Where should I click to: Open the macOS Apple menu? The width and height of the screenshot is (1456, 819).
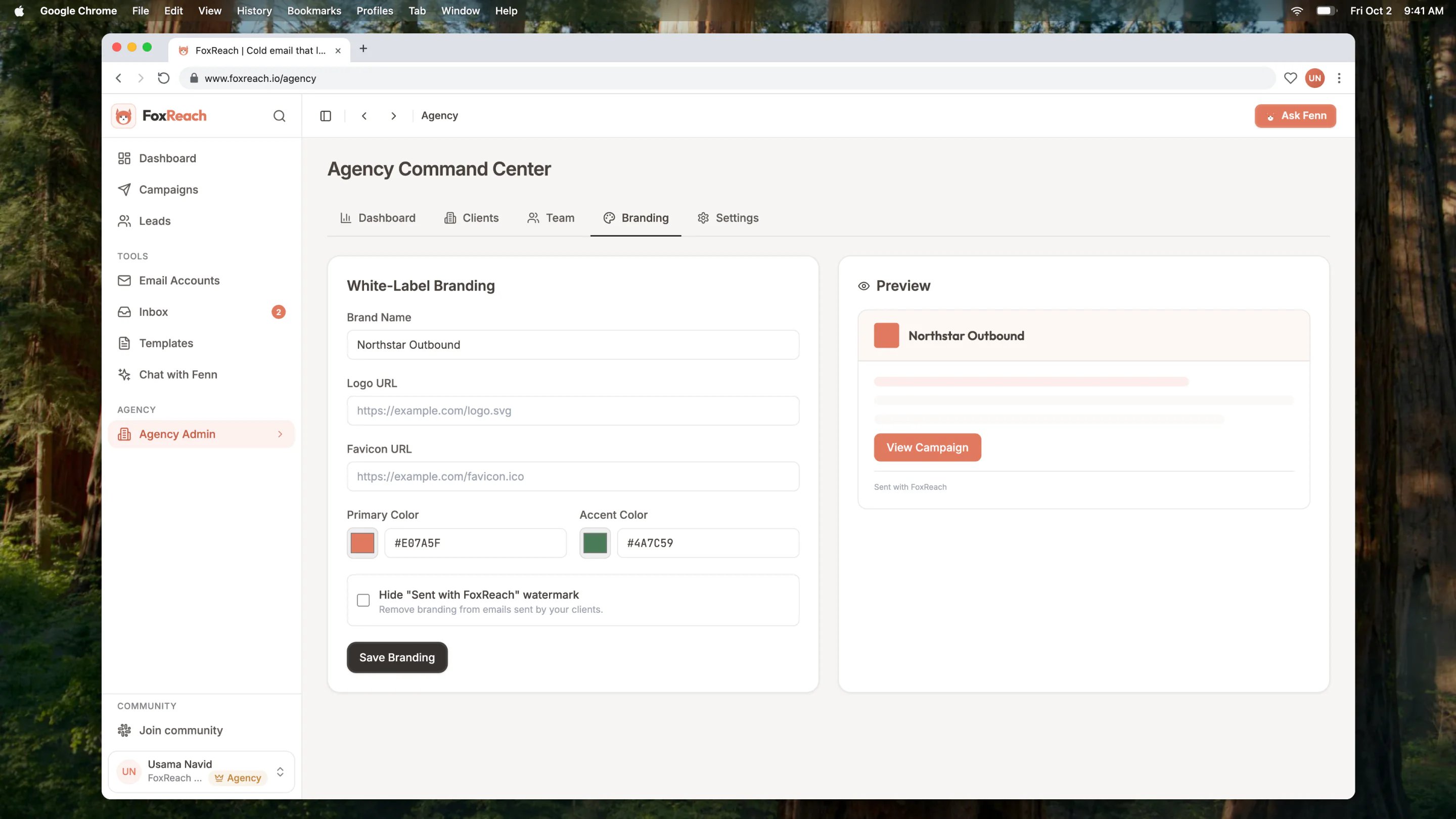tap(19, 11)
